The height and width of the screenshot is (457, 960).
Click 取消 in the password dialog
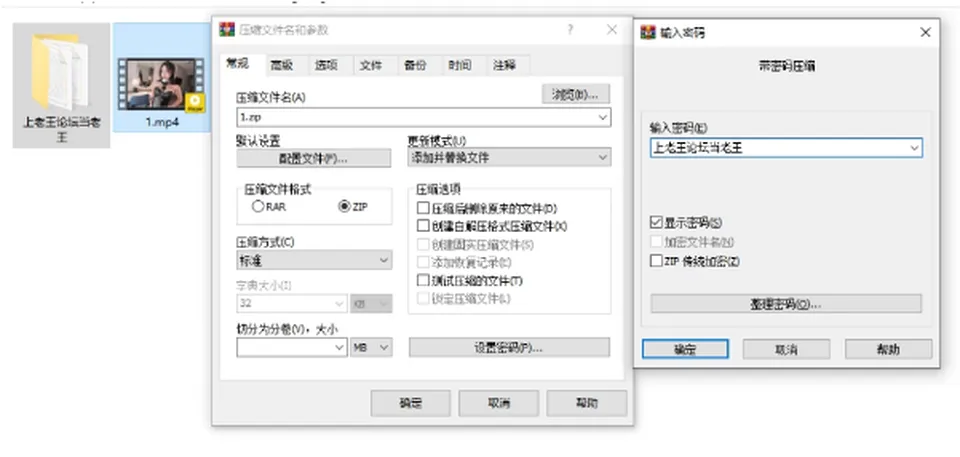(x=787, y=349)
